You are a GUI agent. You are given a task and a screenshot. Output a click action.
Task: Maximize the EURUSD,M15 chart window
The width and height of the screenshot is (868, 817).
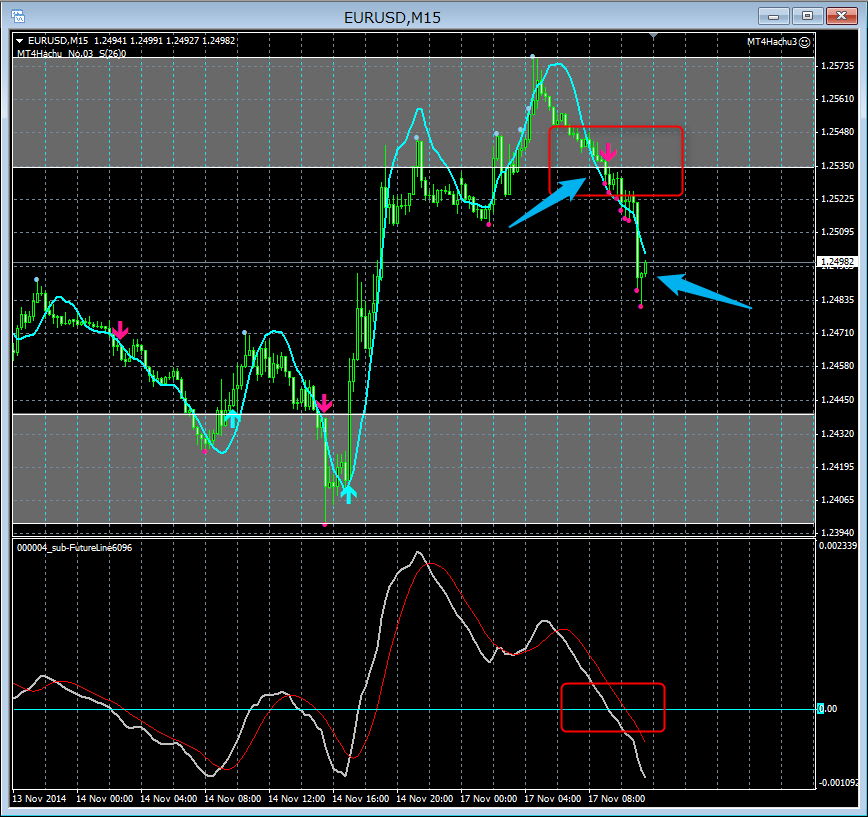808,16
